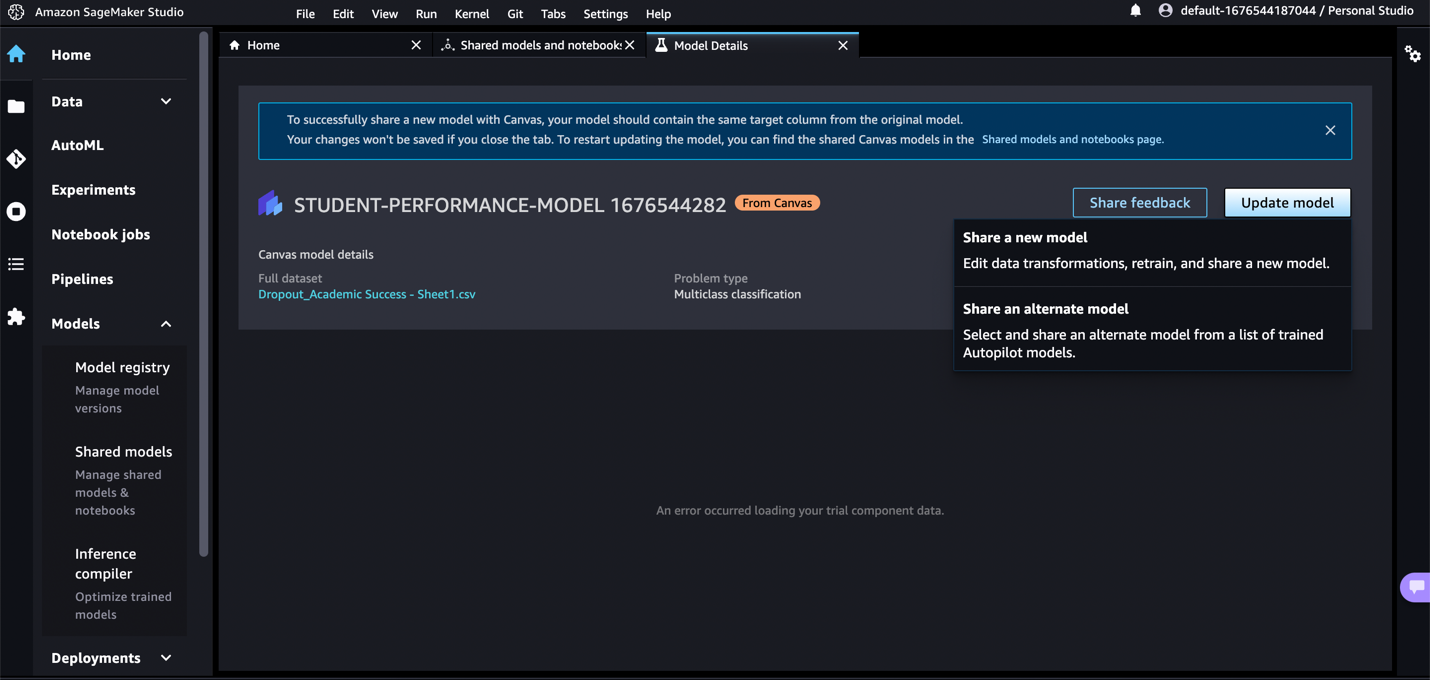The image size is (1430, 680).
Task: Open Notebook jobs in navigation panel
Action: click(100, 234)
